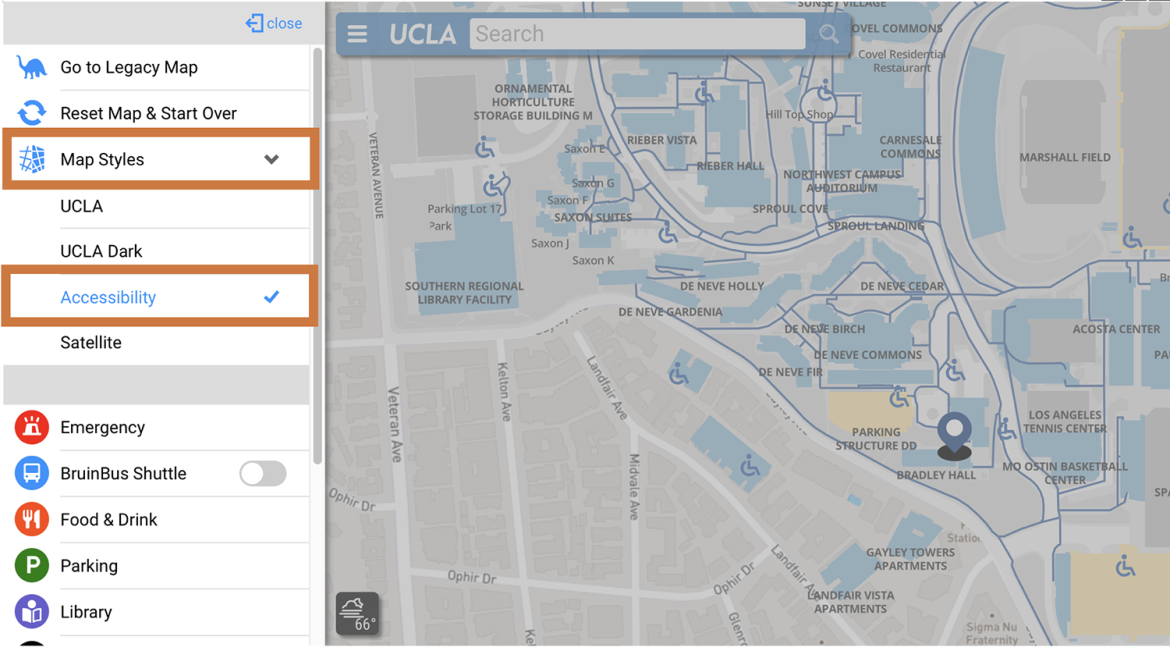Click the Covel Residential Restaurant label
The height and width of the screenshot is (658, 1170).
tap(901, 61)
